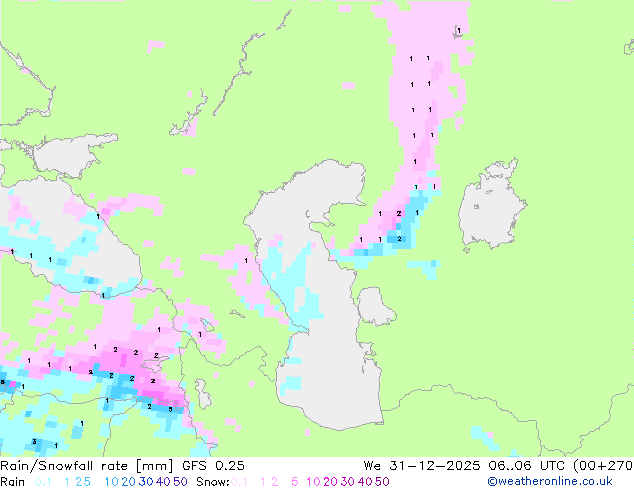Click the '06..06 UTC' time label
The image size is (634, 490).
[526, 466]
